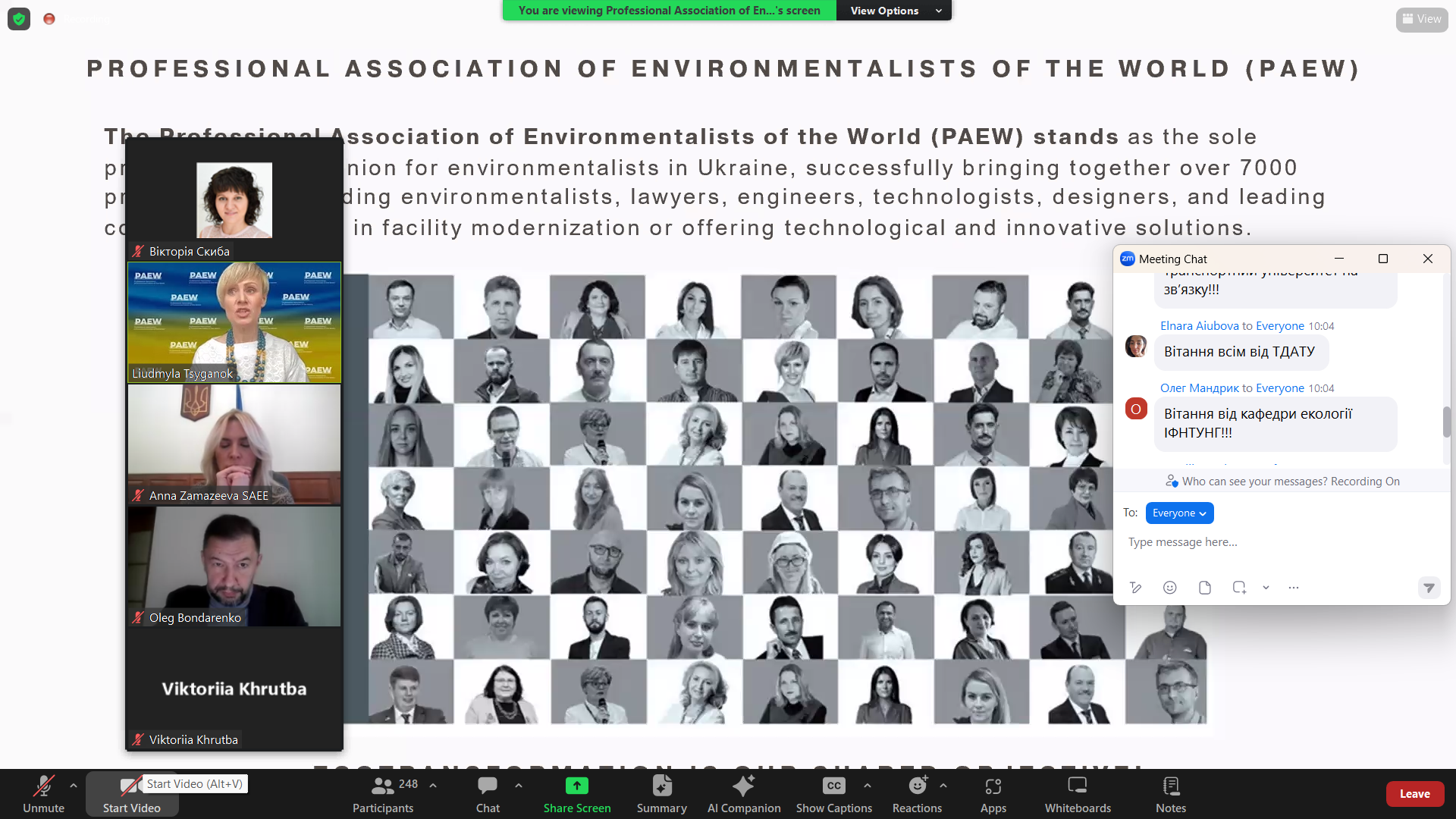
Task: Expand the View Options dropdown
Action: 893,11
